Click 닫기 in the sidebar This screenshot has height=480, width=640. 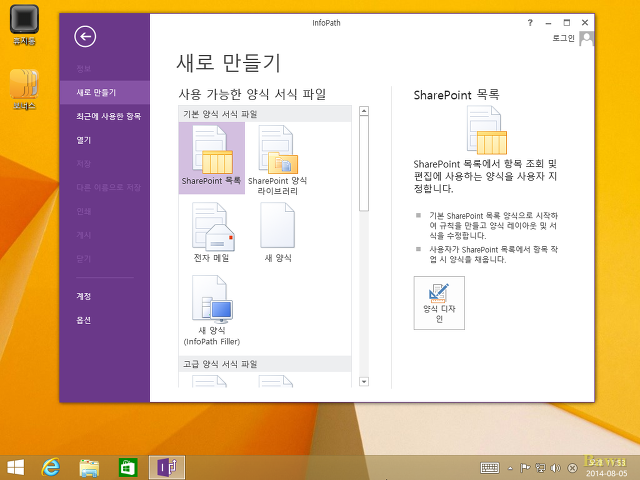pos(105,259)
